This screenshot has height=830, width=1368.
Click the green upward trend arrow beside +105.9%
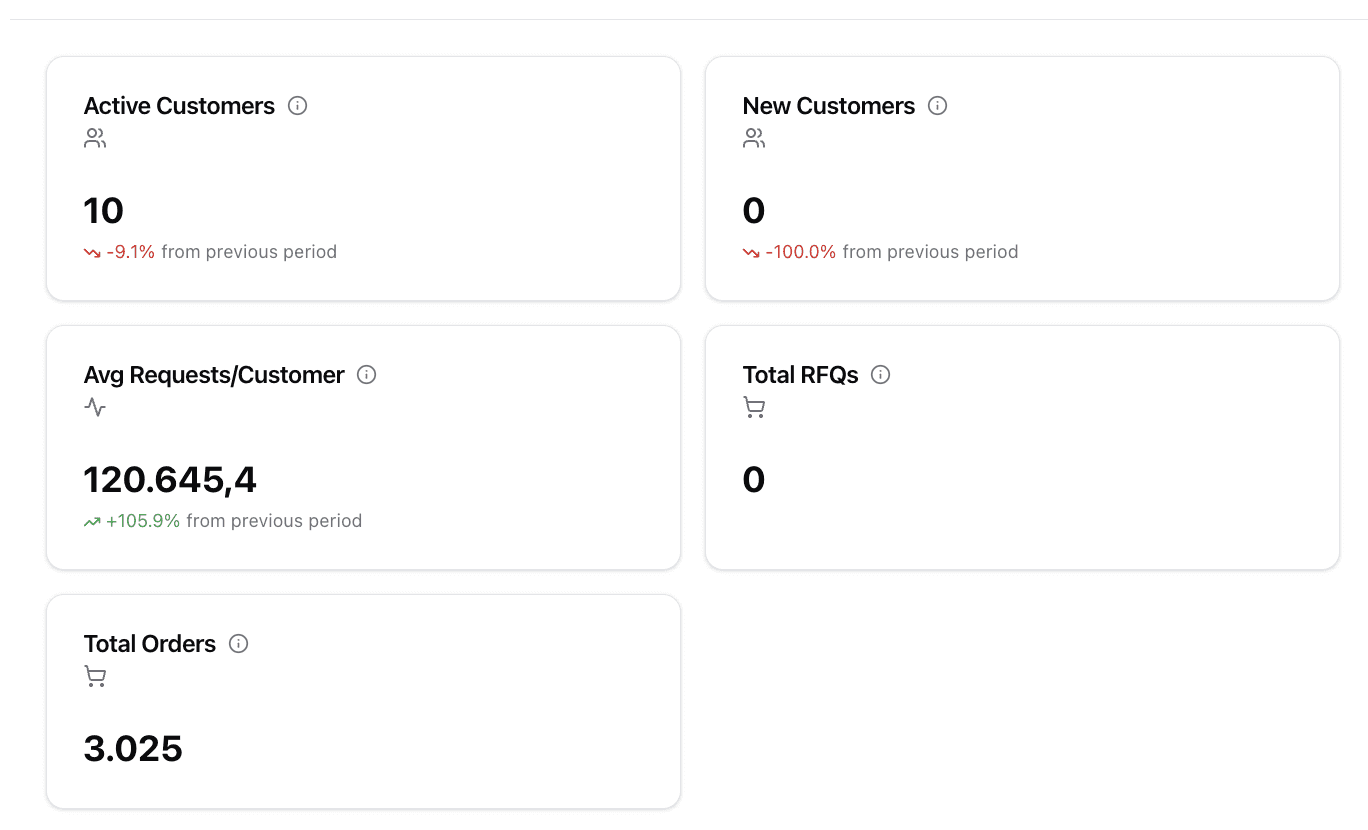tap(92, 522)
